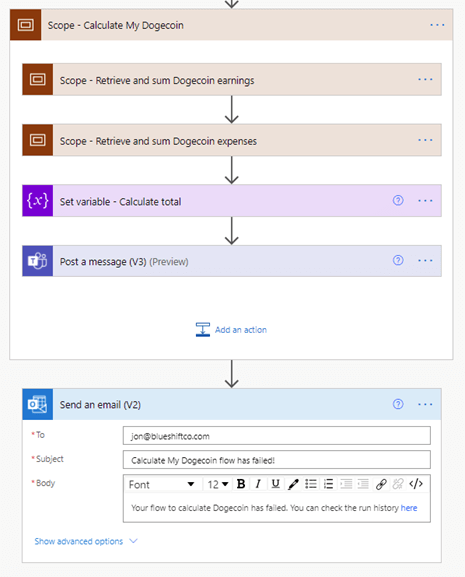Click the Set variable curly-brace icon
Screen dimensions: 465x577
click(x=38, y=201)
